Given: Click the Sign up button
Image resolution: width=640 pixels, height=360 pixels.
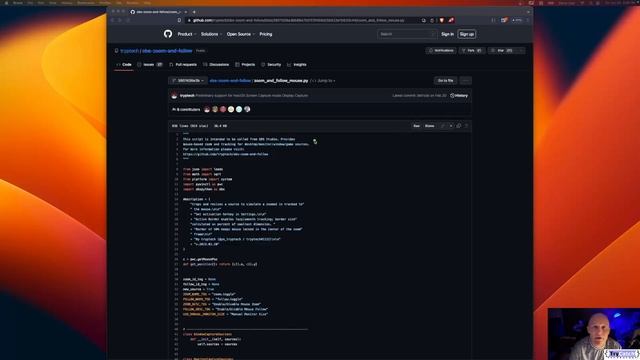Looking at the screenshot, I should pos(467,34).
